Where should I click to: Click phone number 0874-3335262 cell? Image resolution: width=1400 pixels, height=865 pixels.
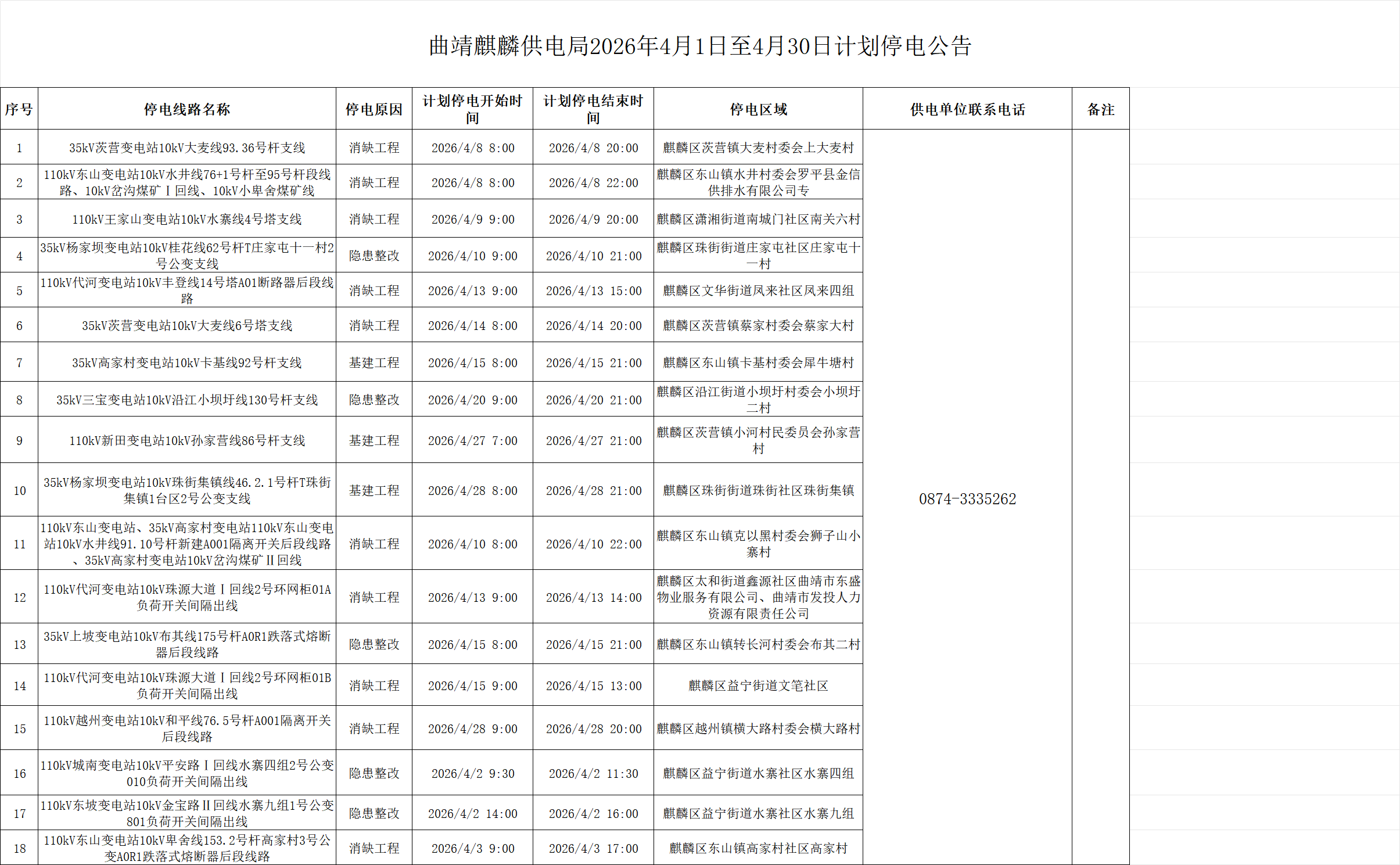pos(967,499)
